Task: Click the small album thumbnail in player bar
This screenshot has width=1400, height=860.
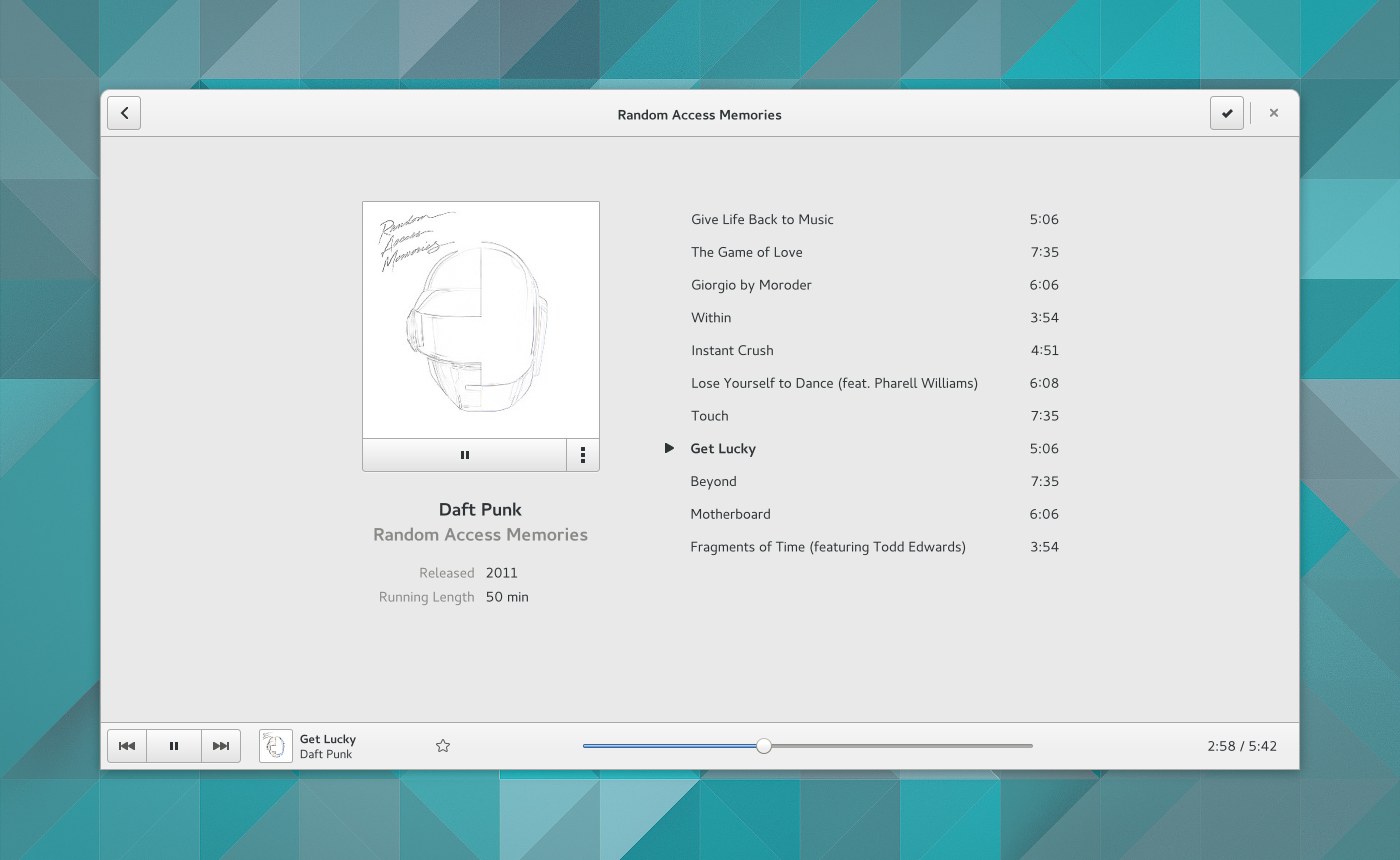Action: point(276,746)
